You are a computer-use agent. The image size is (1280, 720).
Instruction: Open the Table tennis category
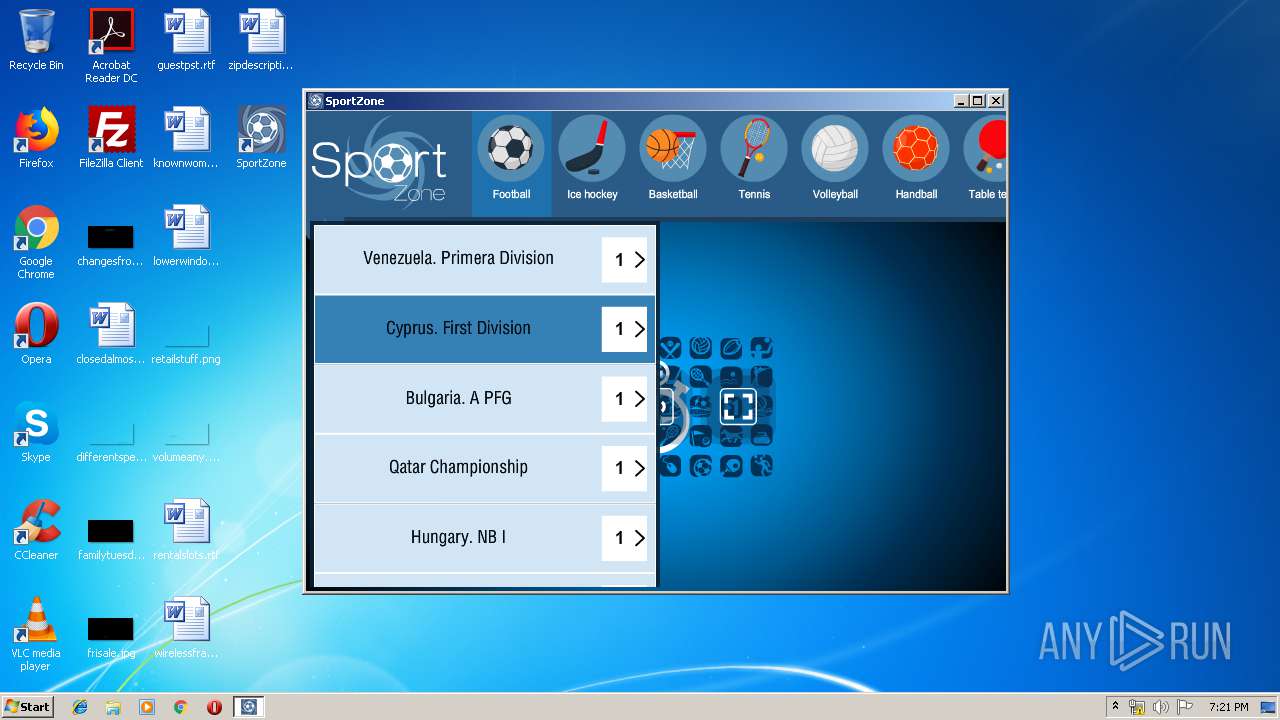[985, 160]
